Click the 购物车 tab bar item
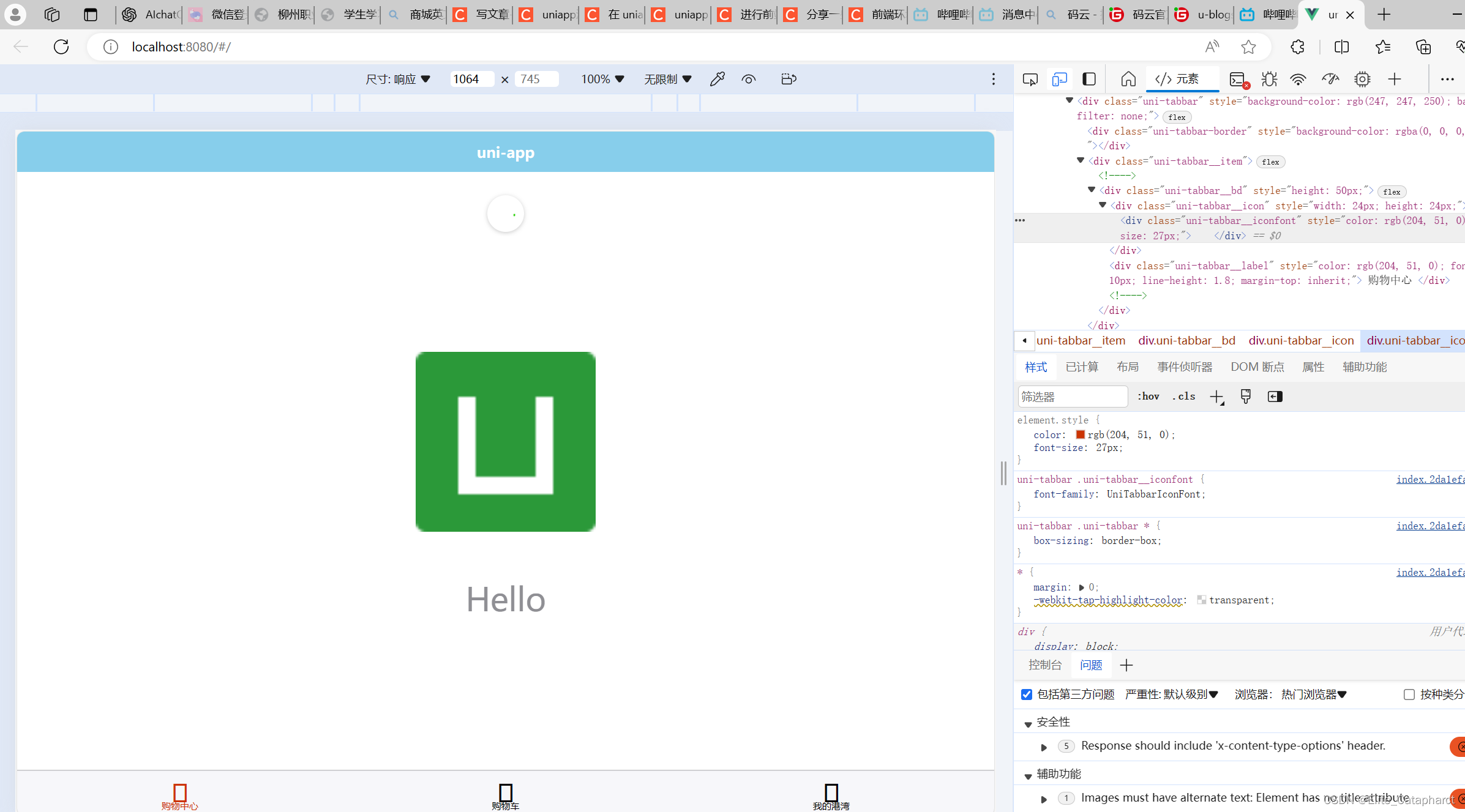This screenshot has width=1465, height=812. point(505,795)
